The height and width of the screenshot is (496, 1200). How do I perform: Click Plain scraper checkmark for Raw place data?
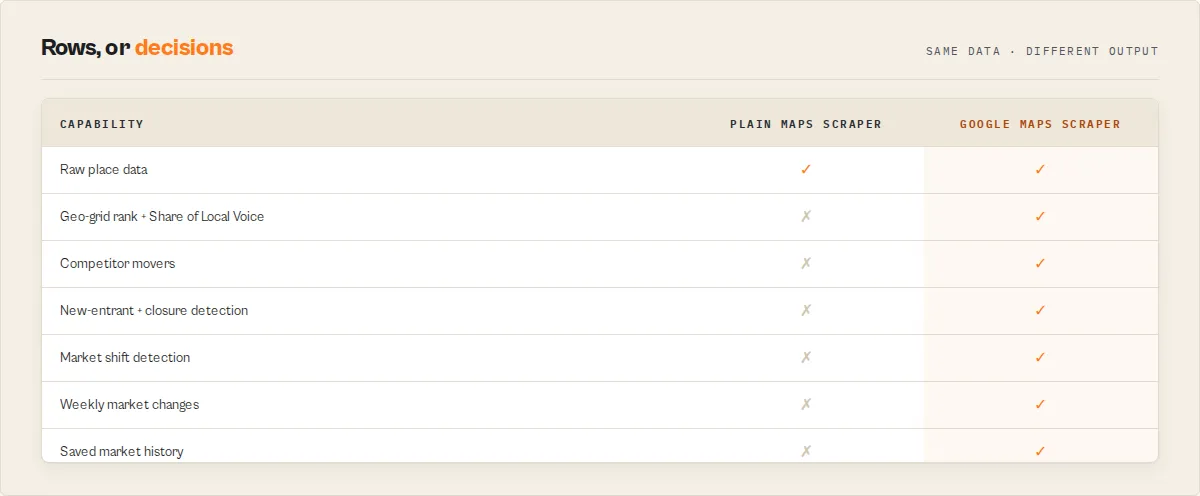tap(806, 169)
